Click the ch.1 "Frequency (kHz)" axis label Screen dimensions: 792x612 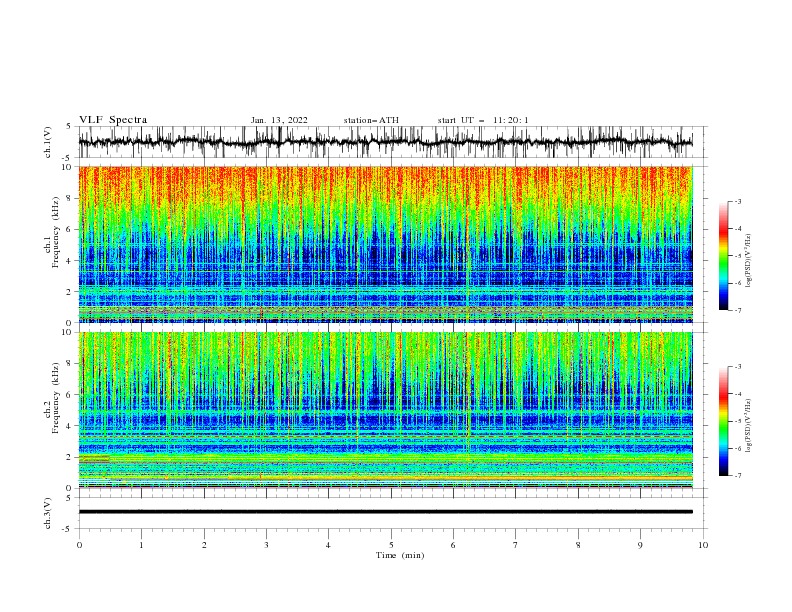point(56,233)
